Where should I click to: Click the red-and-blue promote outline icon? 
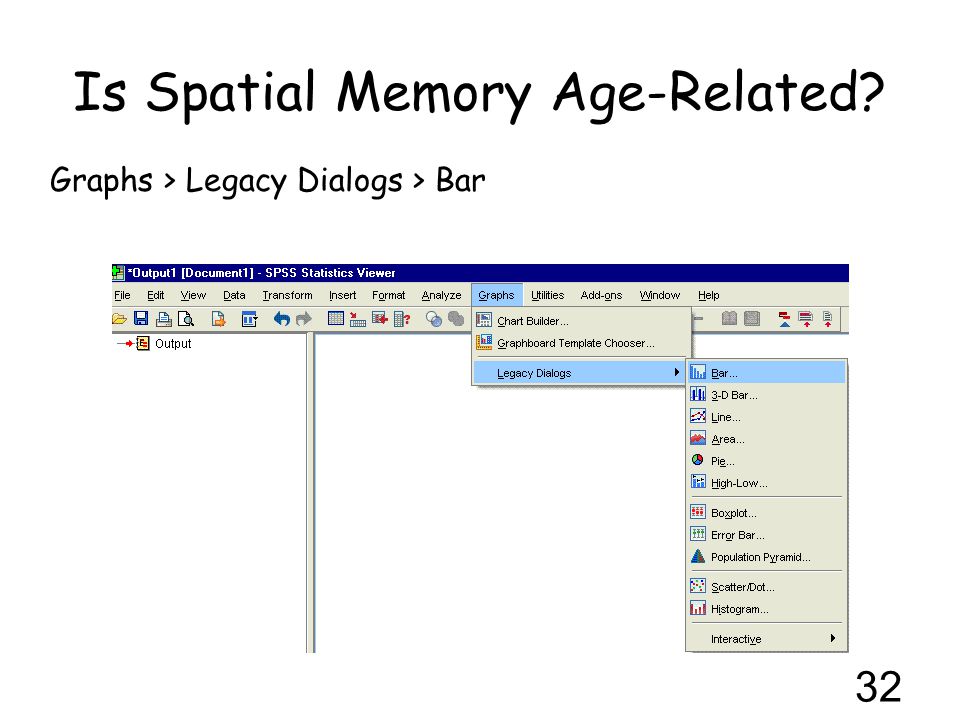point(784,319)
